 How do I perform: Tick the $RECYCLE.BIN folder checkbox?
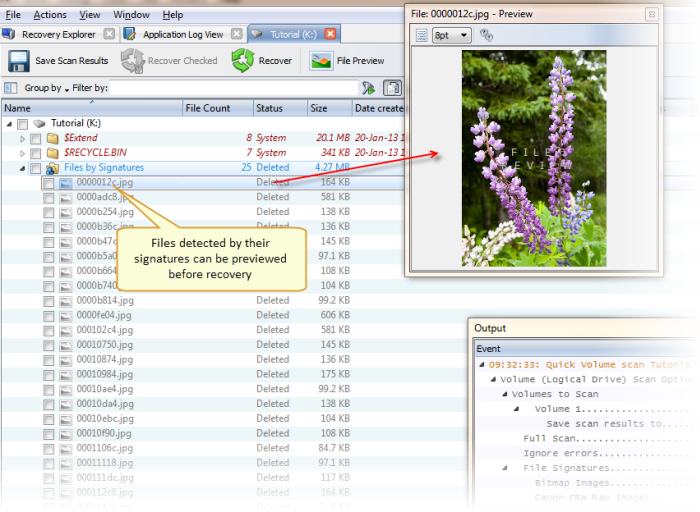tap(36, 153)
